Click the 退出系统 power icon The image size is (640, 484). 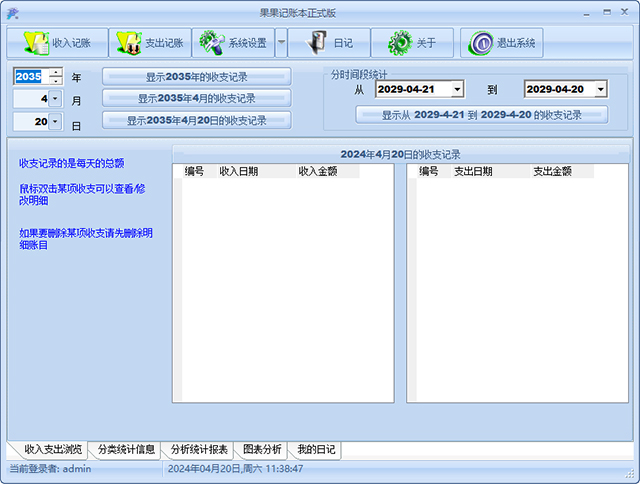(x=481, y=43)
